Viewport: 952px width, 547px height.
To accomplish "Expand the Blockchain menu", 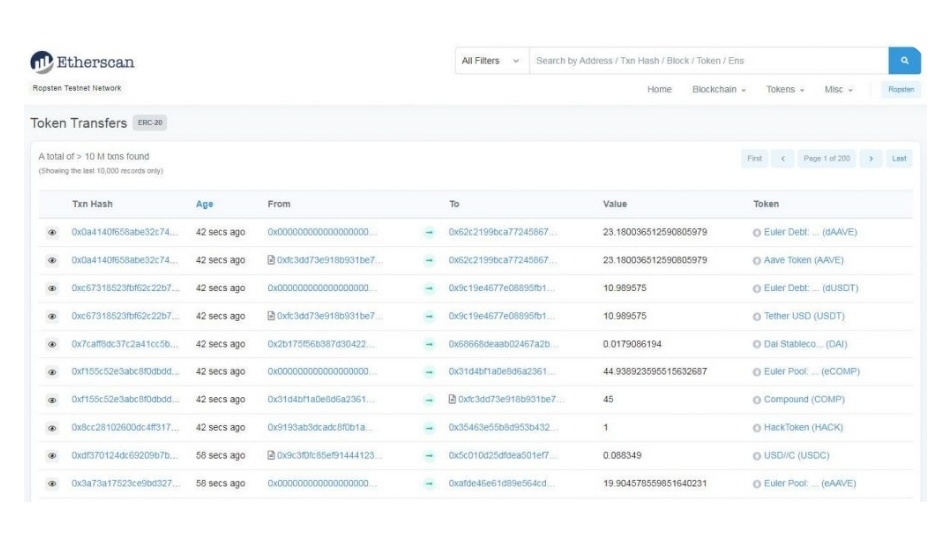I will point(719,89).
